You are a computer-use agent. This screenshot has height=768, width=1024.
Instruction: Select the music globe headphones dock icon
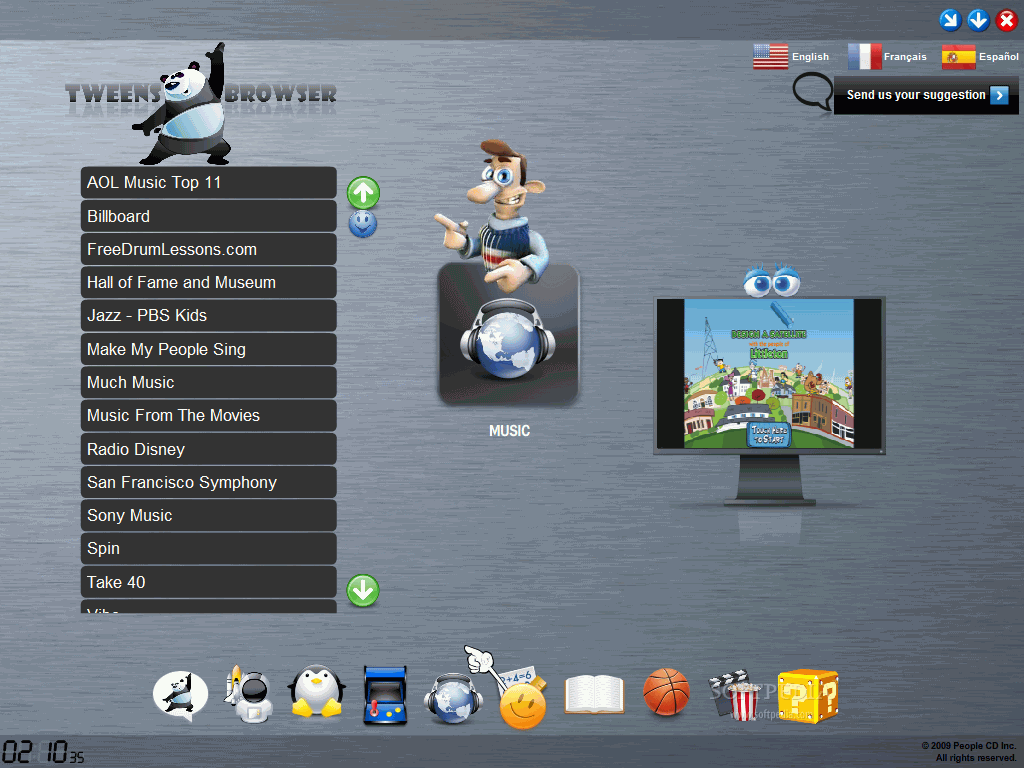(x=453, y=698)
